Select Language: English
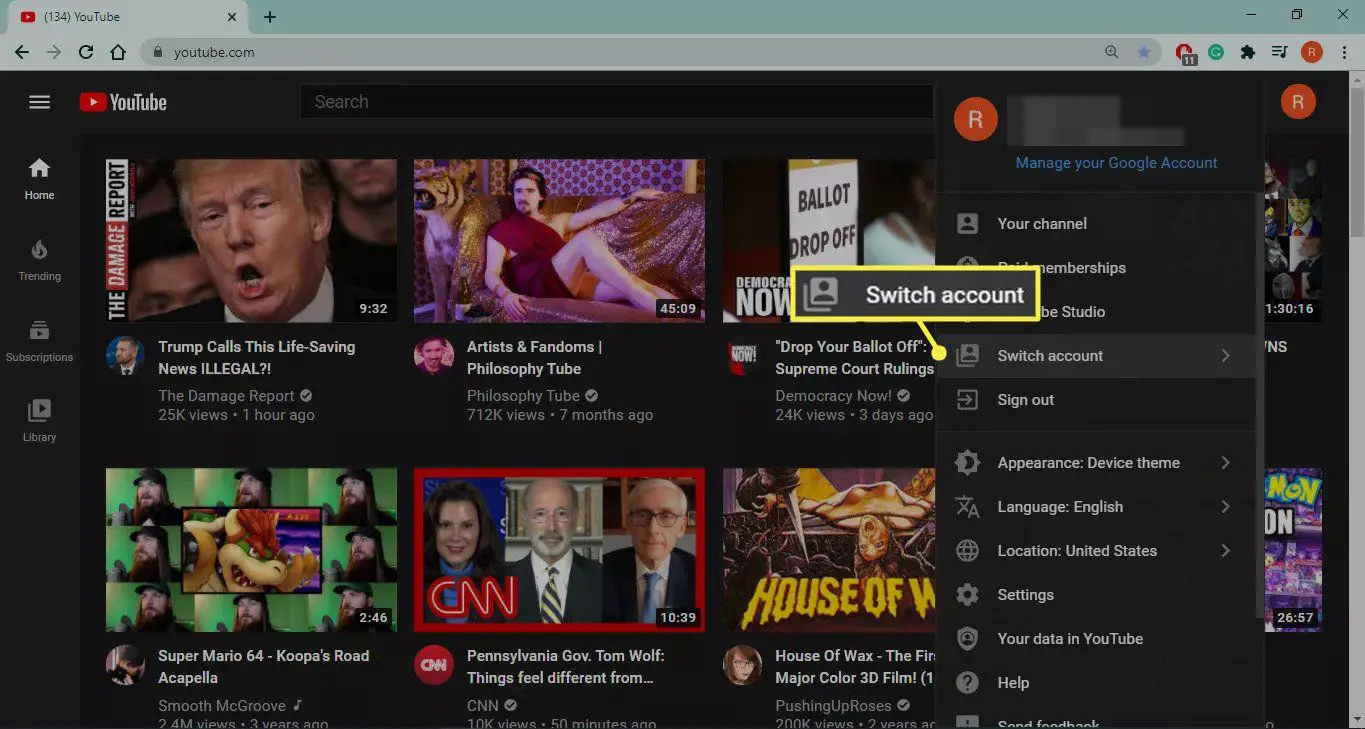 tap(1095, 507)
